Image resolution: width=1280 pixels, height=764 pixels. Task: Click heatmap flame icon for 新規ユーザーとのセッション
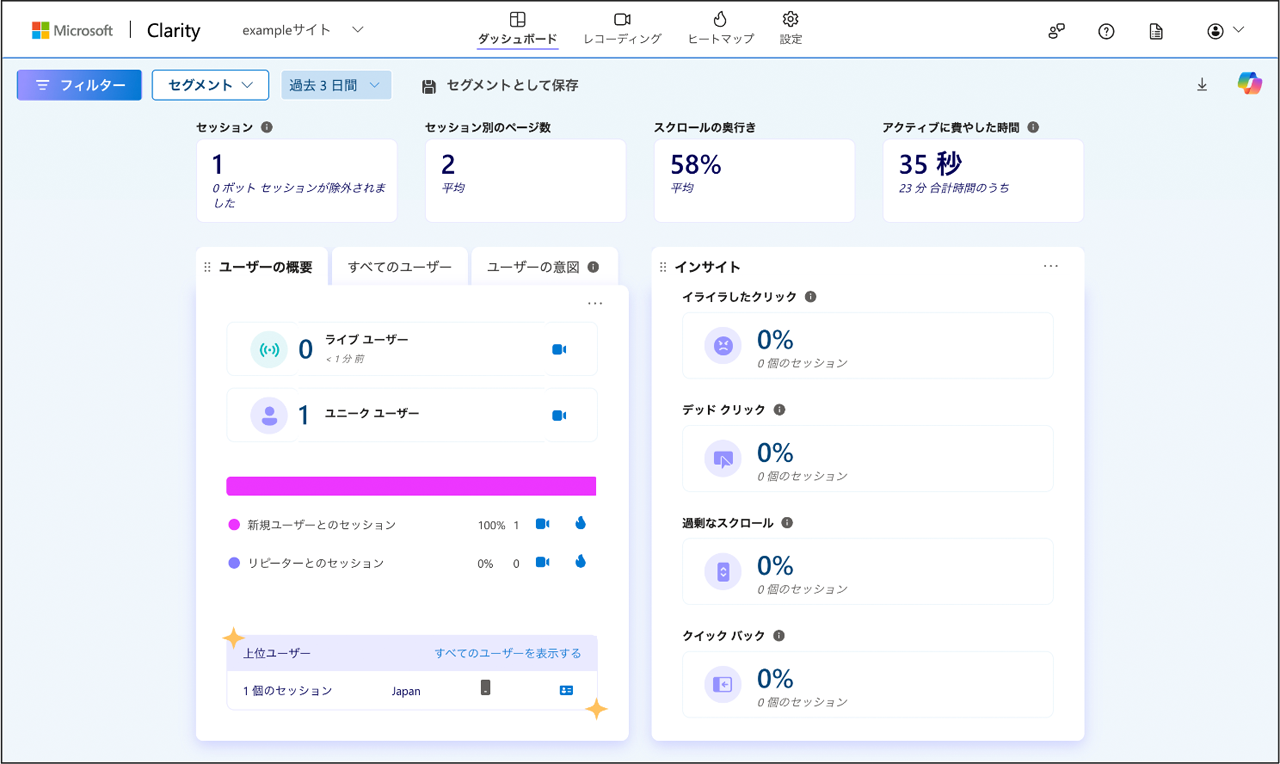[x=580, y=523]
